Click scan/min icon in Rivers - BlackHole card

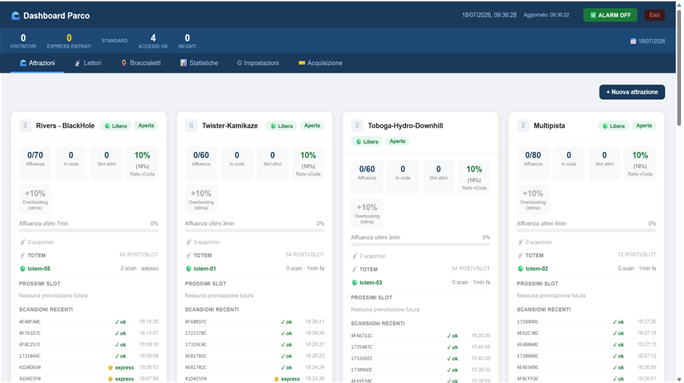pyautogui.click(x=22, y=242)
